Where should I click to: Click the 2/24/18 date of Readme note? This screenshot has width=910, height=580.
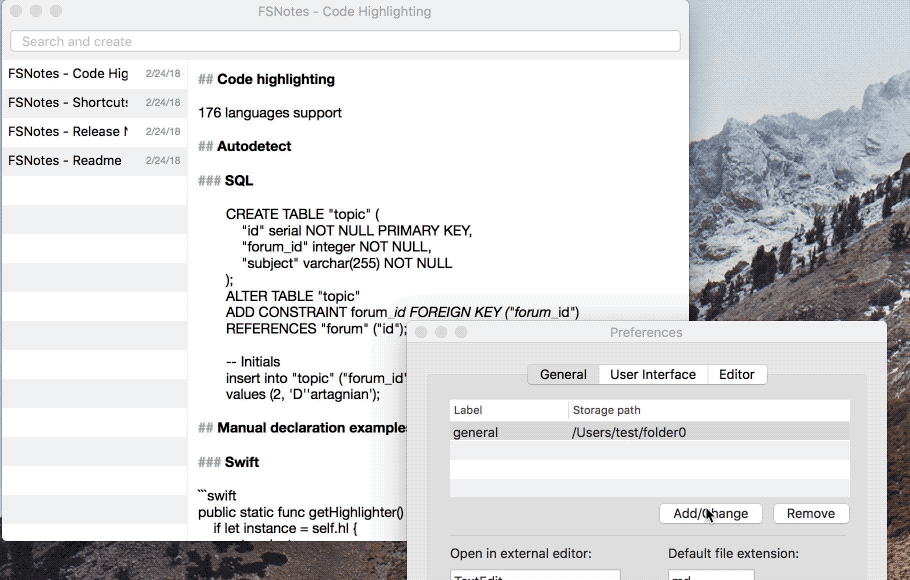point(163,161)
